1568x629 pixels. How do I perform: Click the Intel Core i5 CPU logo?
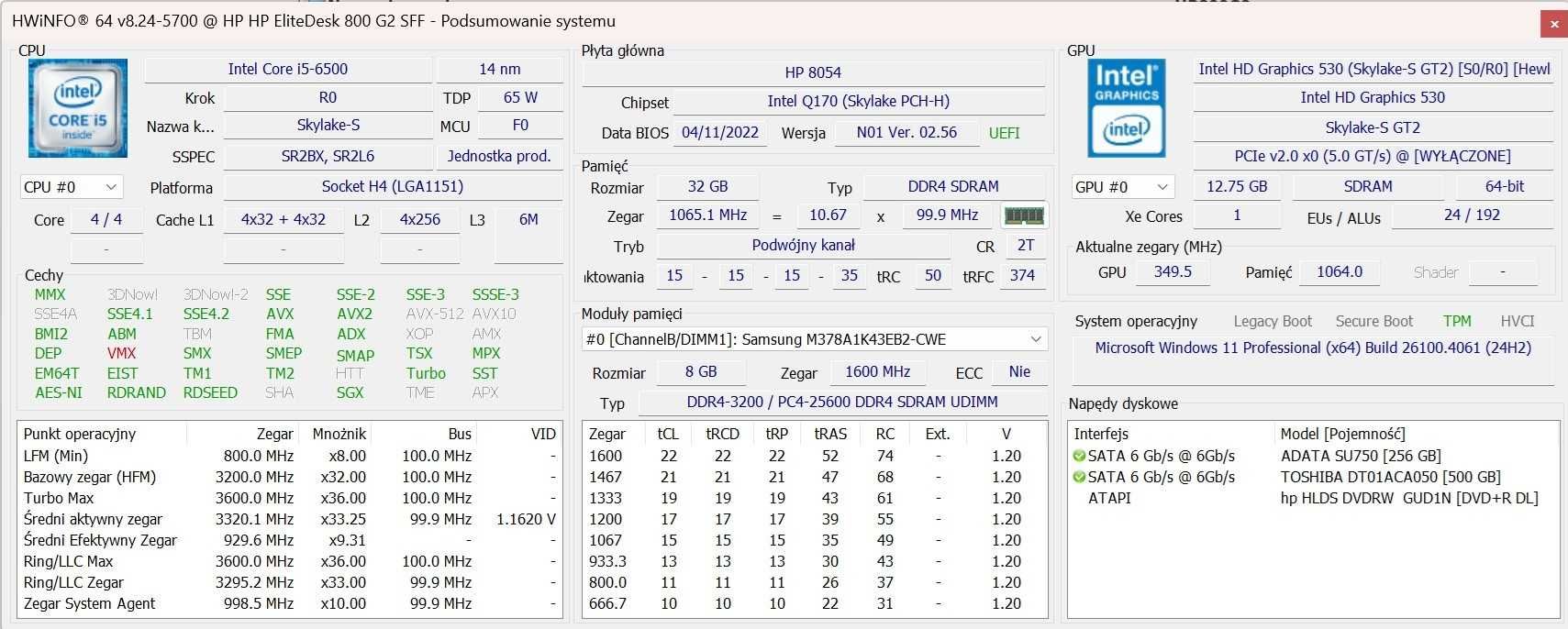[x=78, y=109]
